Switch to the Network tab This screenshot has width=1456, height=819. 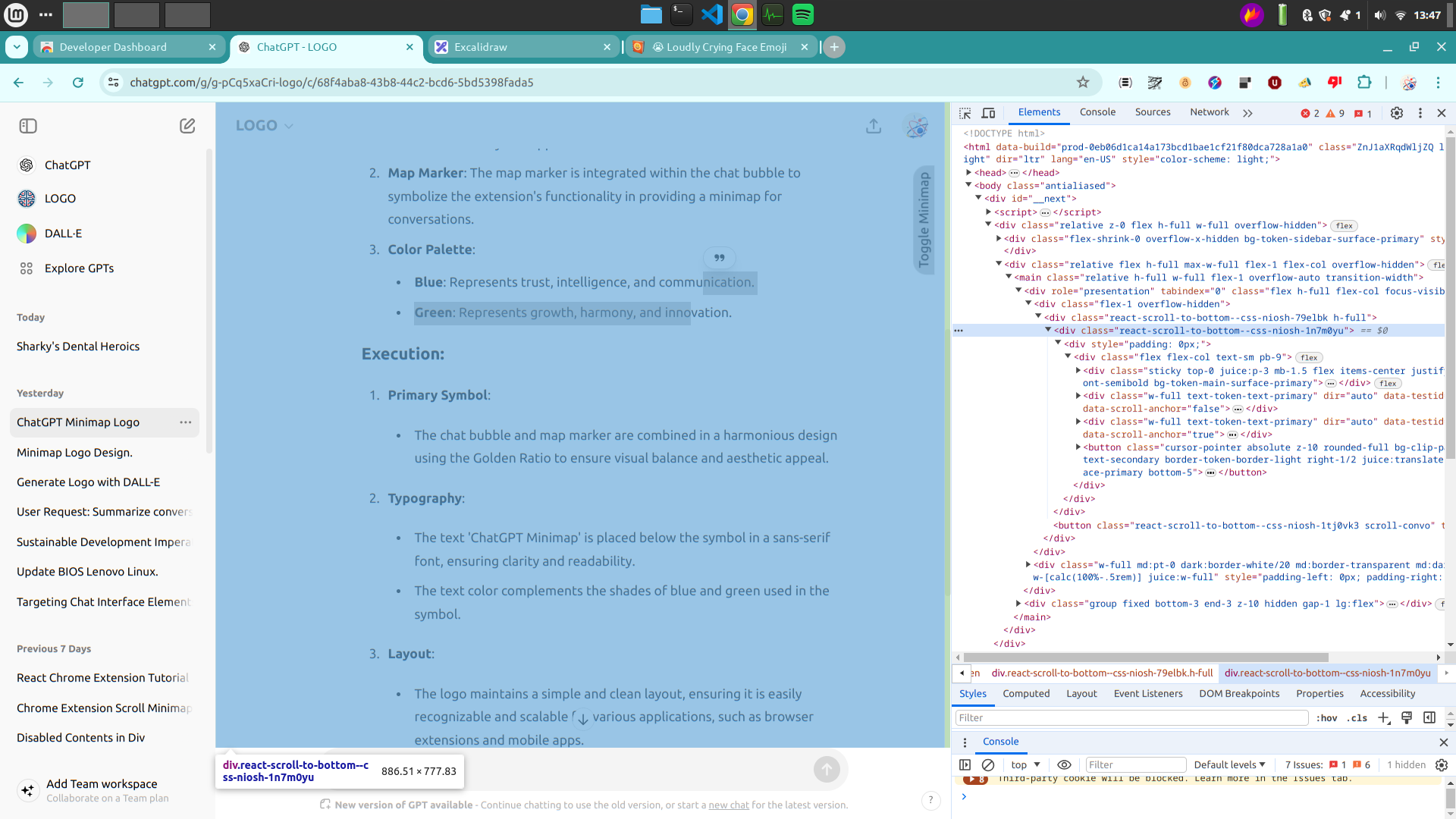click(x=1209, y=112)
